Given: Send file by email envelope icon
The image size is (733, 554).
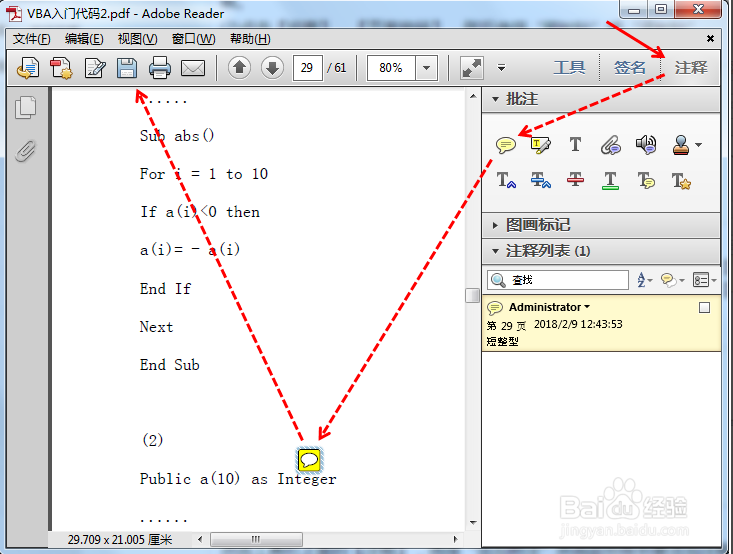Looking at the screenshot, I should coord(193,69).
